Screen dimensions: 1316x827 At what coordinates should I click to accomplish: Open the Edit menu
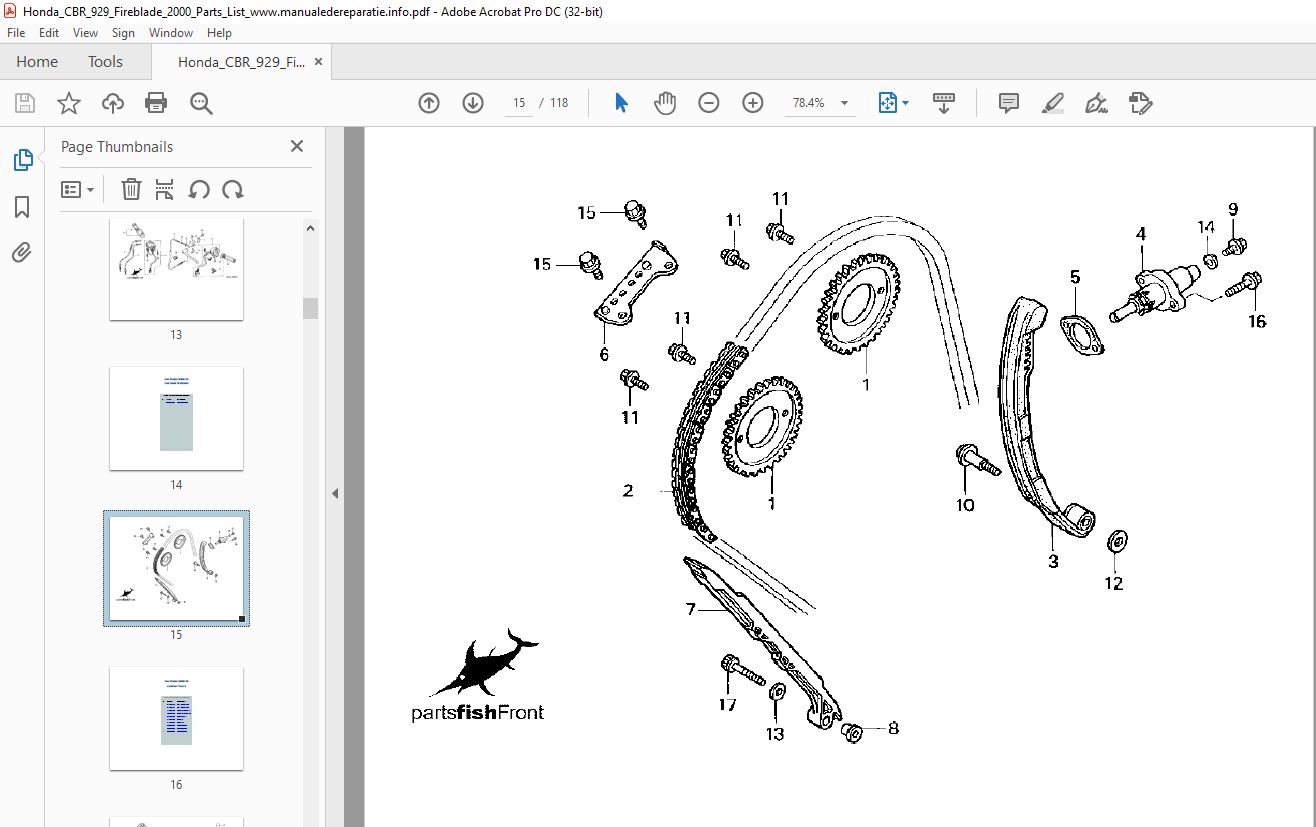49,33
